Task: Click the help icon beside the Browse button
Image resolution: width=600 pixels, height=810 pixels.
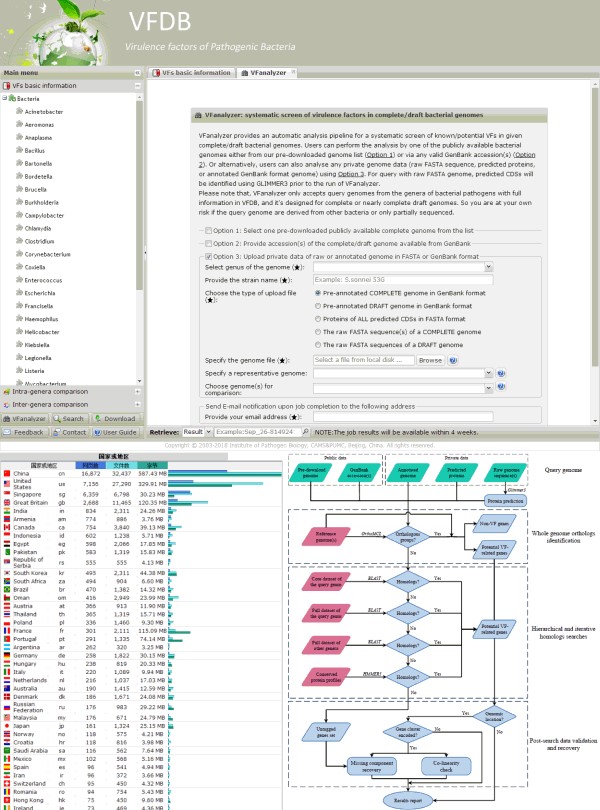Action: coord(453,359)
